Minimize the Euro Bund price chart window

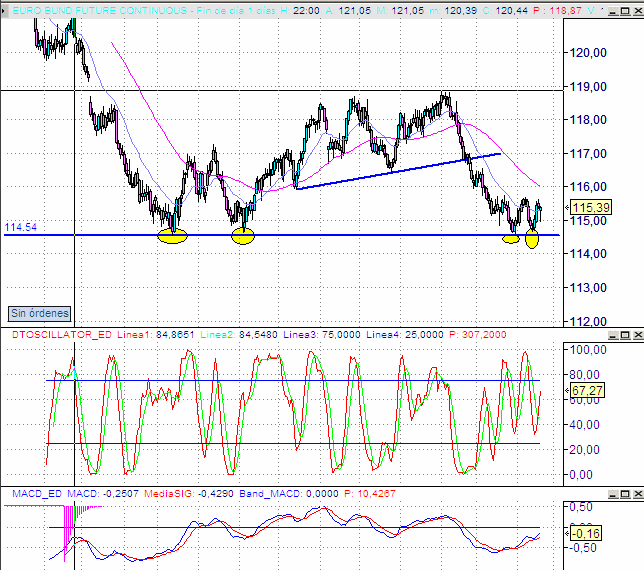click(613, 11)
